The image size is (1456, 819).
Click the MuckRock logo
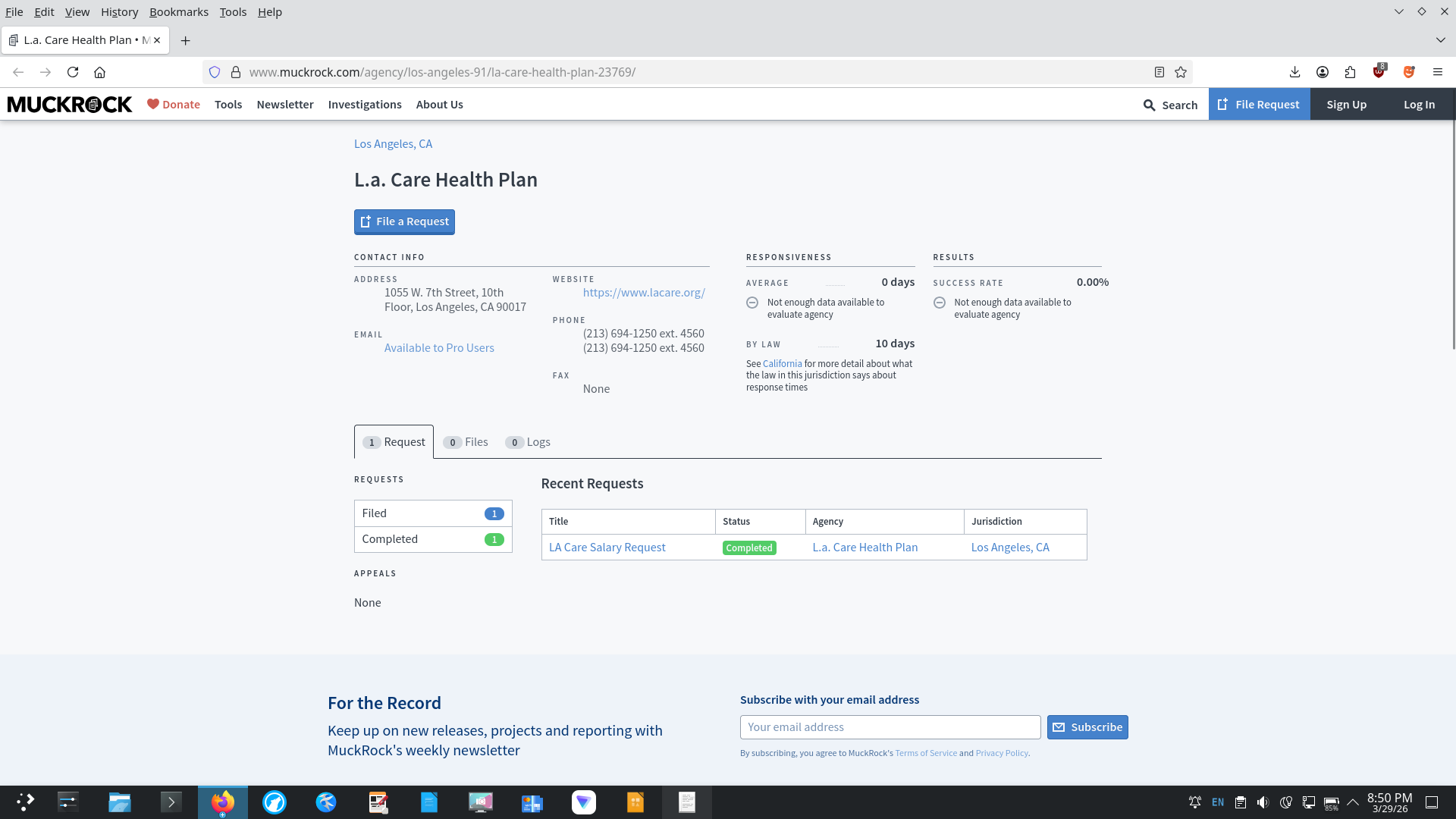coord(70,105)
